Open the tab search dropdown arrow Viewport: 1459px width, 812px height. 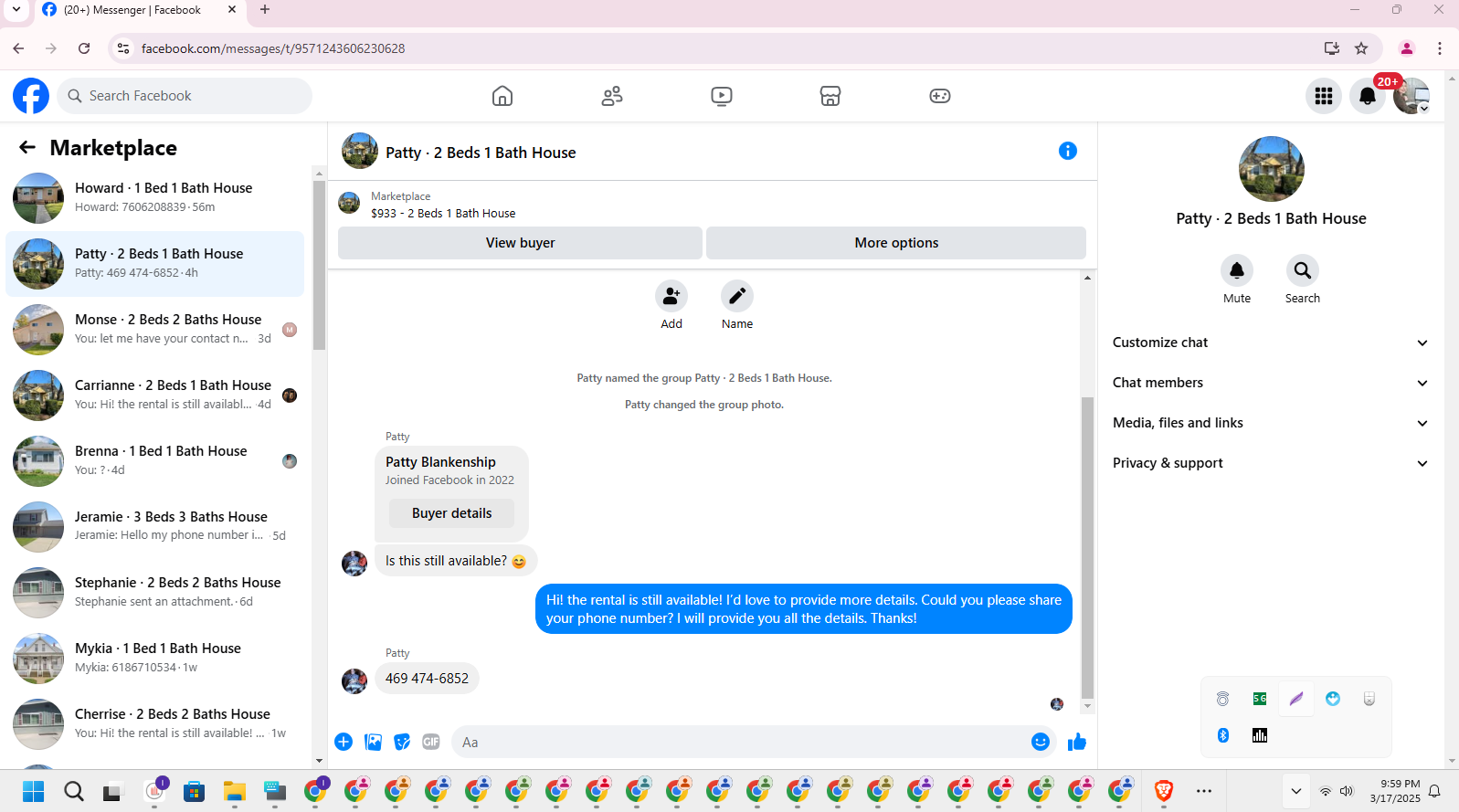point(16,10)
